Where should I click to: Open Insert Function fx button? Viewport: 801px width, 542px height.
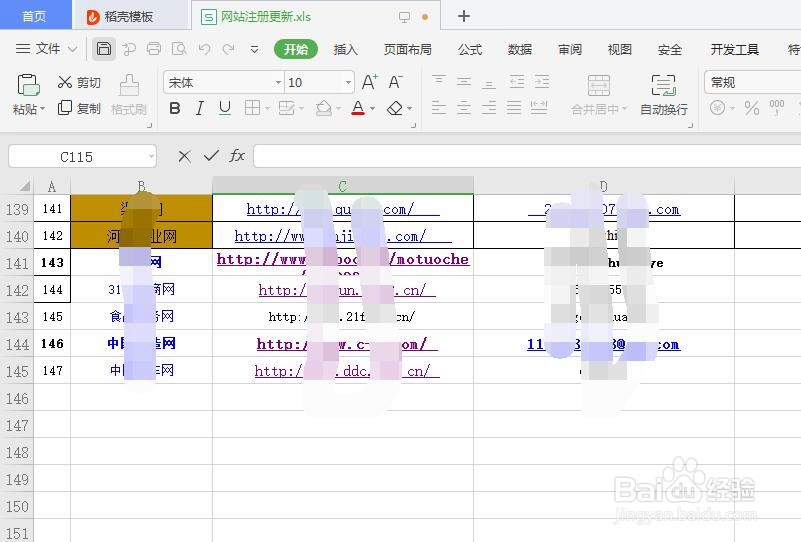coord(237,156)
